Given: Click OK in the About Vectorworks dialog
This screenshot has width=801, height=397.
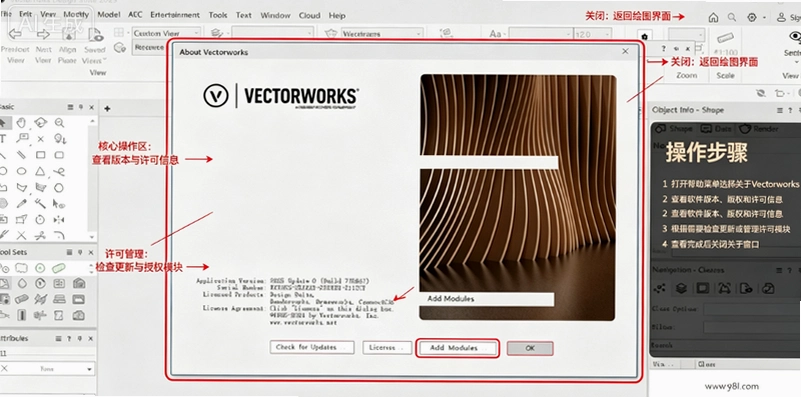Looking at the screenshot, I should [x=530, y=348].
